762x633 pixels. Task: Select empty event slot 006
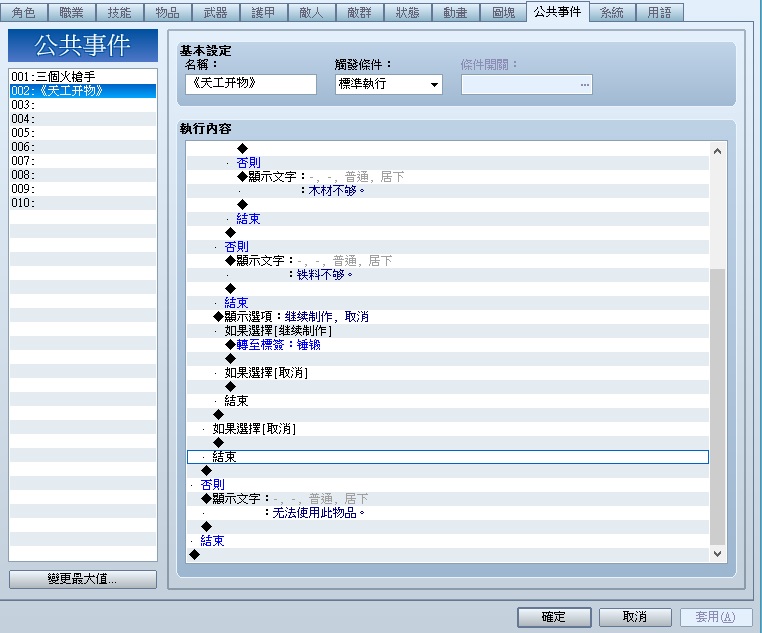(83, 147)
